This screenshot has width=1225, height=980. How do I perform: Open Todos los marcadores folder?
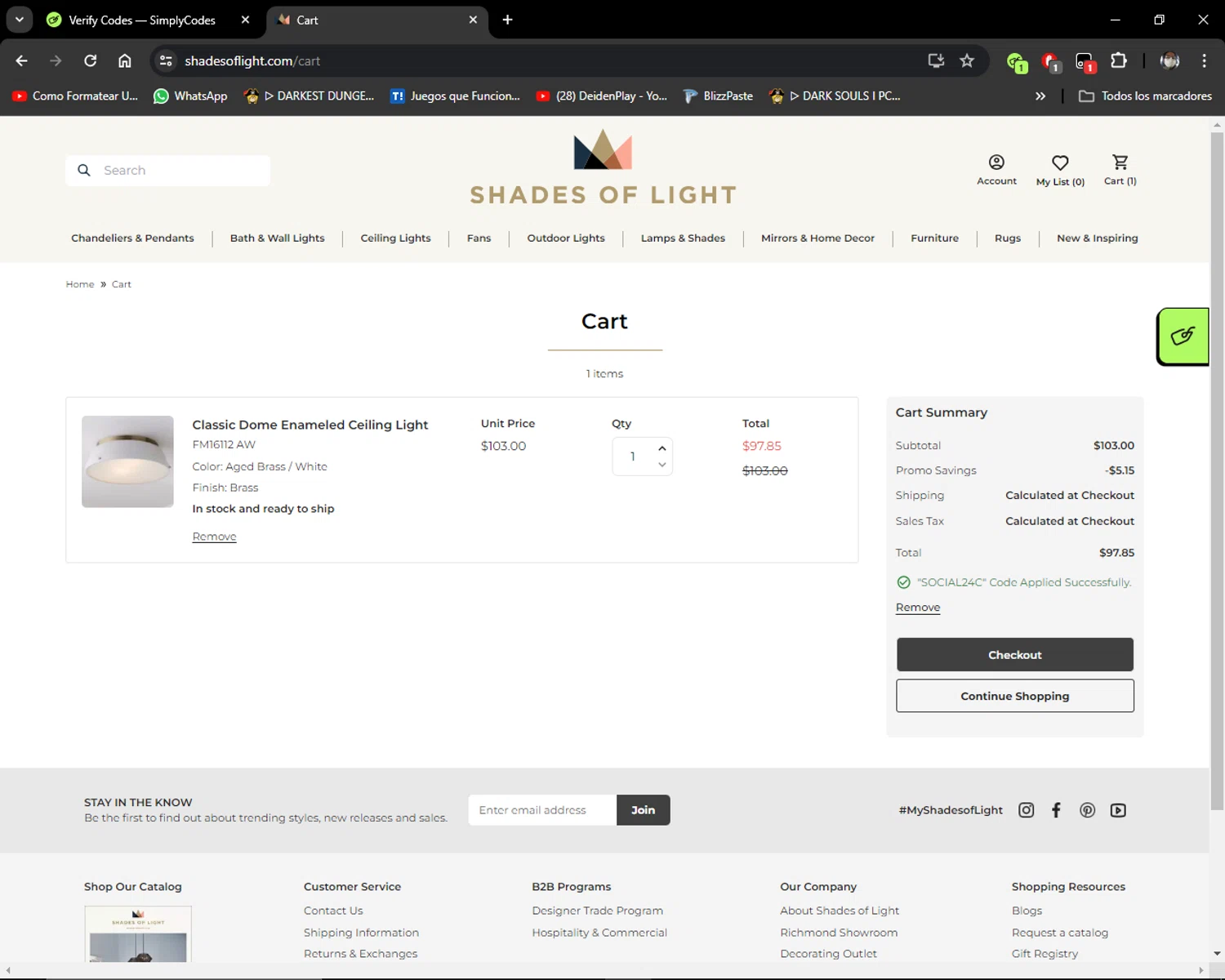click(1145, 96)
